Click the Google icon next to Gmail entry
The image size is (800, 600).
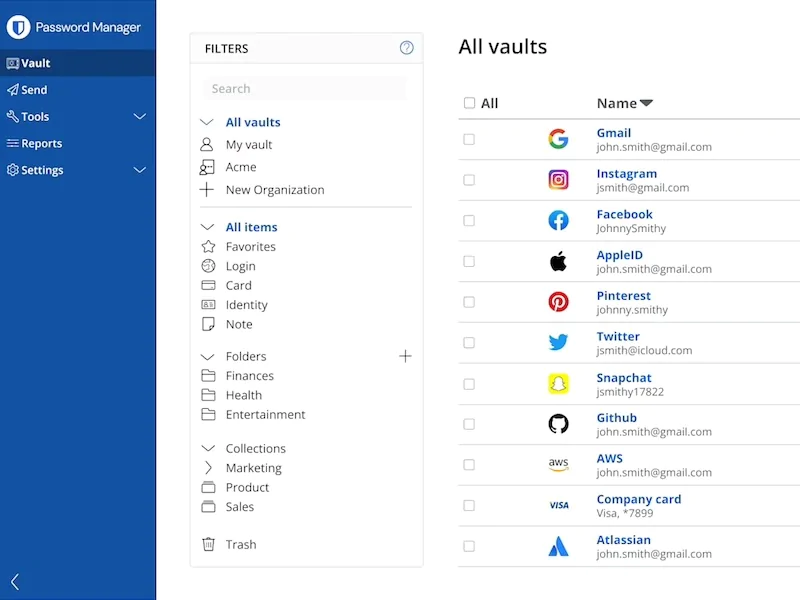point(558,139)
